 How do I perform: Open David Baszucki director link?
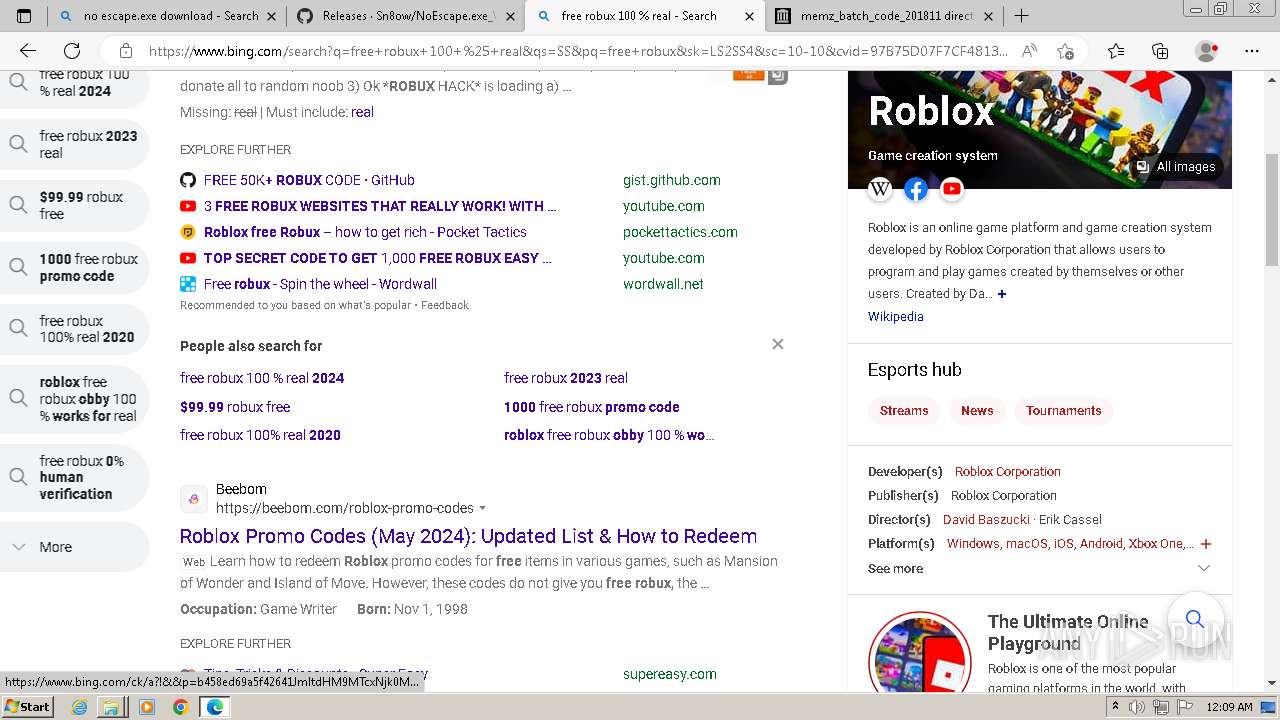(986, 520)
